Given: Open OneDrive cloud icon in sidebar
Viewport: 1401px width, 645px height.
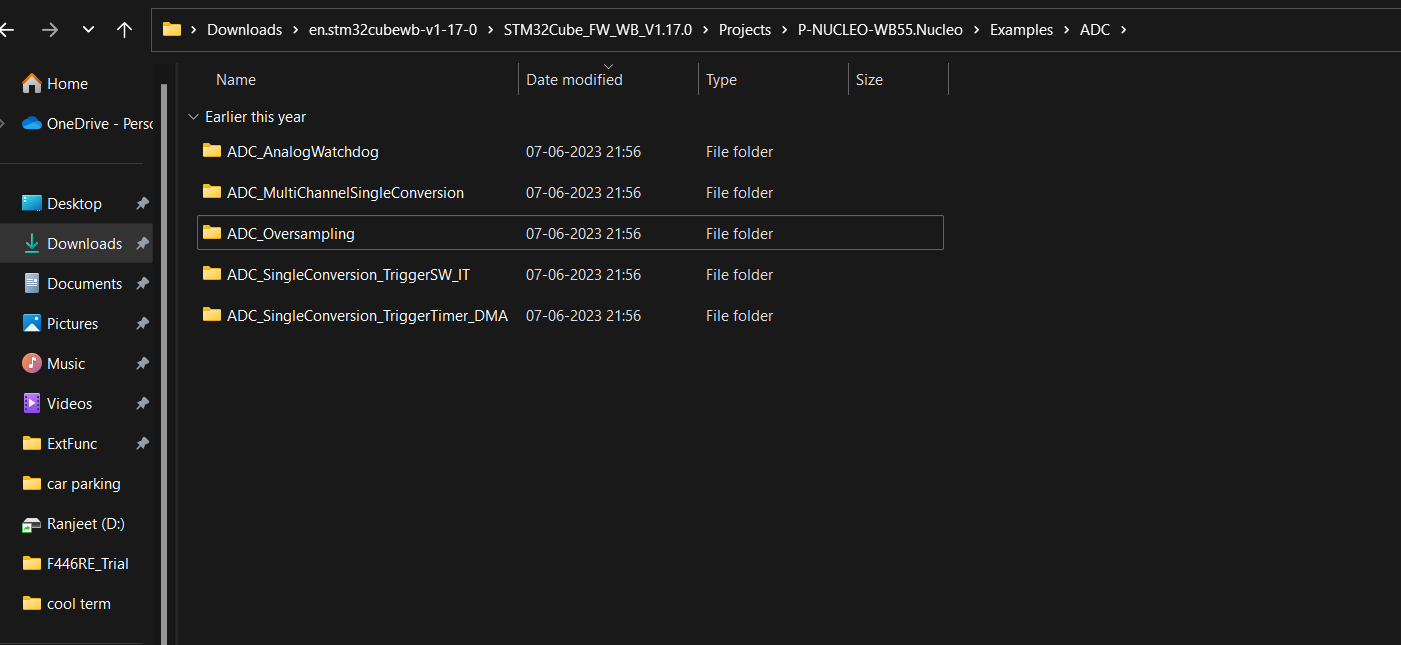Looking at the screenshot, I should click(32, 124).
